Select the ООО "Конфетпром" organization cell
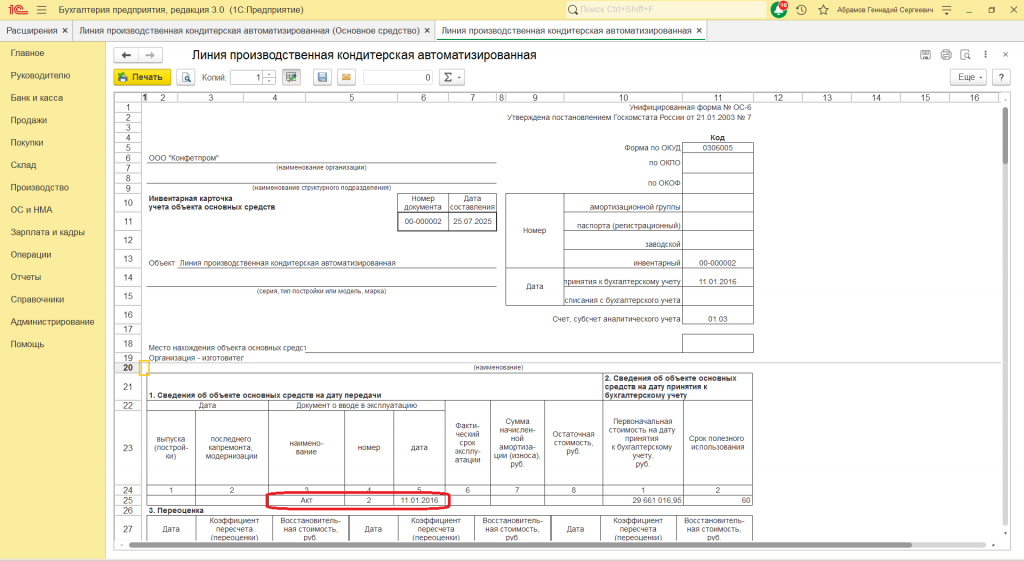Screen dimensions: 1024x561 (x=321, y=158)
